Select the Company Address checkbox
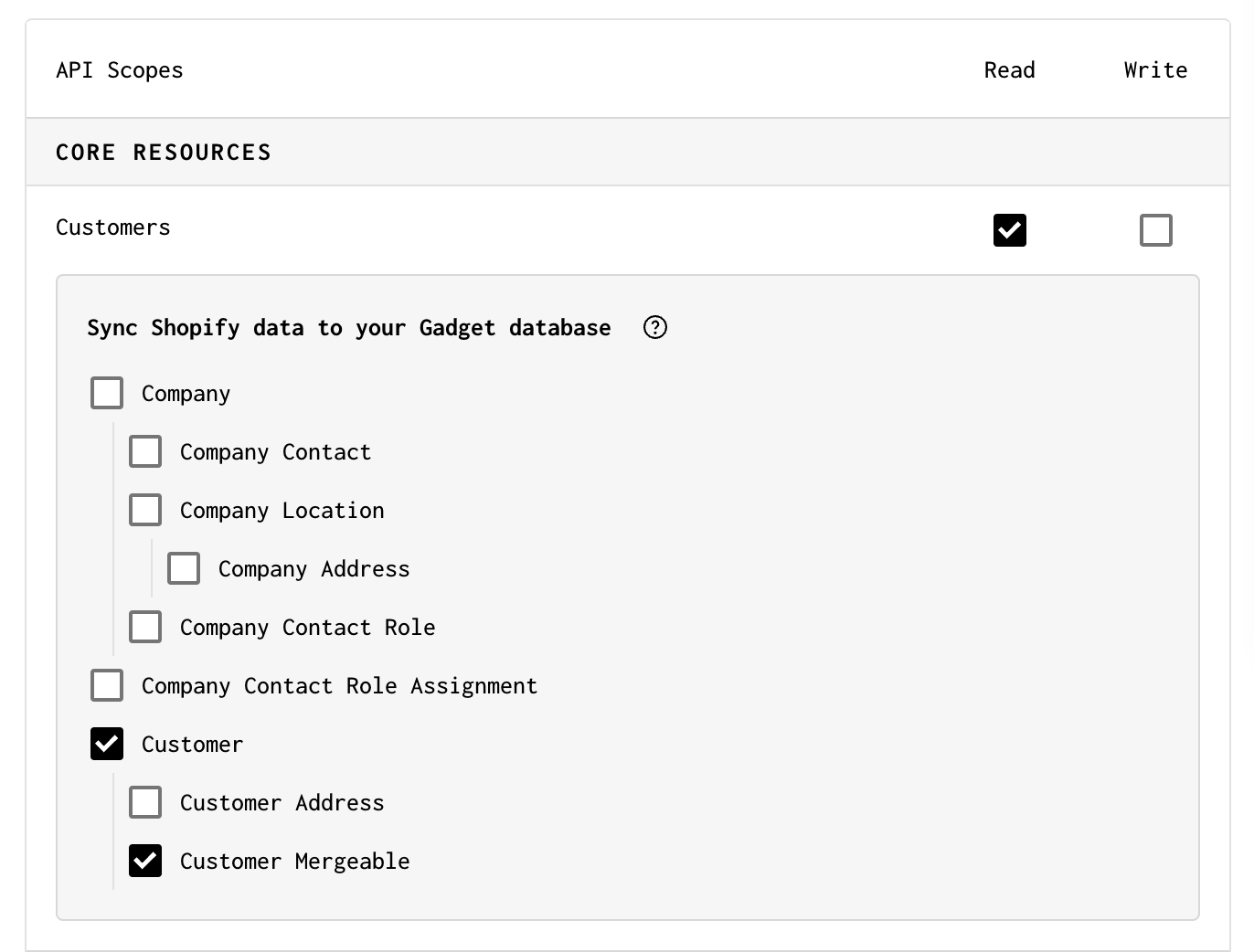The height and width of the screenshot is (952, 1254). pyautogui.click(x=184, y=568)
